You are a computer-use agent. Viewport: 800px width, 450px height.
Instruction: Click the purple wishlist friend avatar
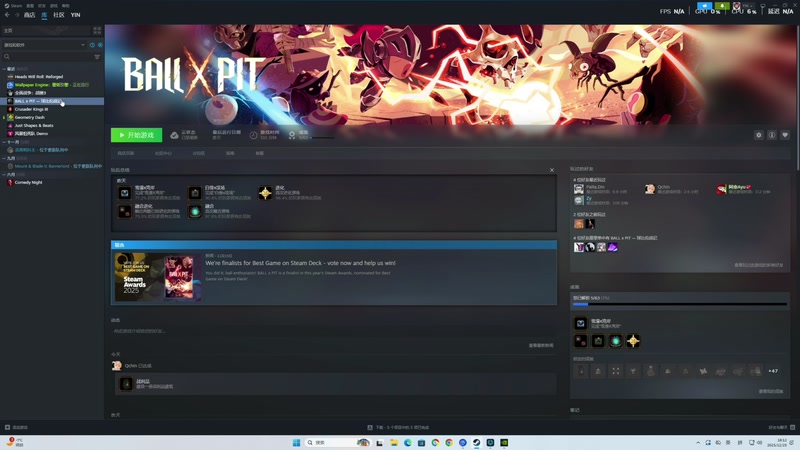click(x=612, y=247)
